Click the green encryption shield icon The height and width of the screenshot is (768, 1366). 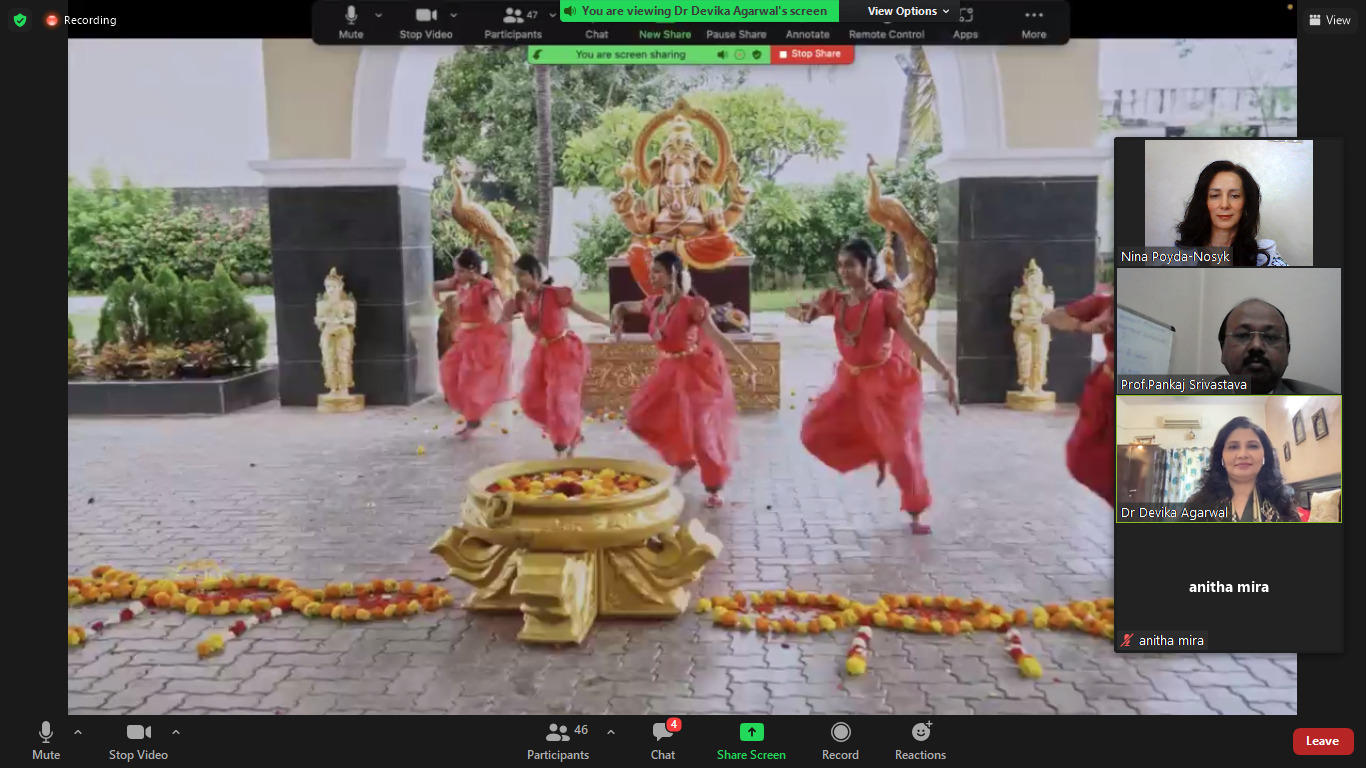[x=20, y=20]
